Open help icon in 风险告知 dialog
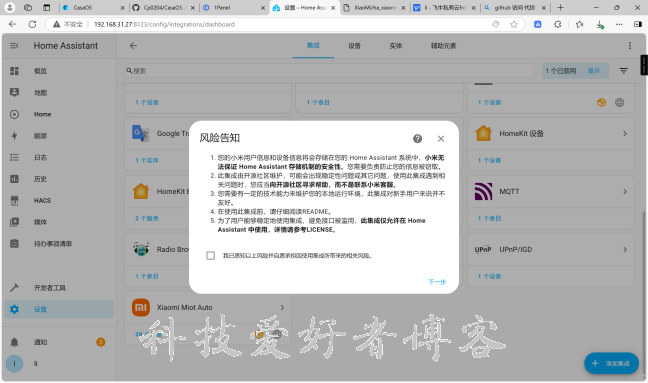Image resolution: width=648 pixels, height=383 pixels. point(417,139)
